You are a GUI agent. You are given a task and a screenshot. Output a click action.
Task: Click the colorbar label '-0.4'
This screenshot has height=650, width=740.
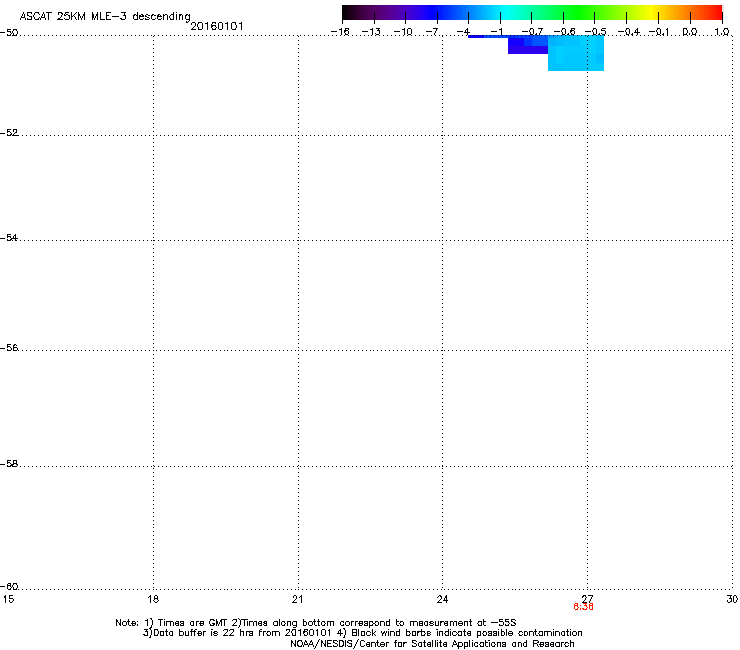pos(629,32)
